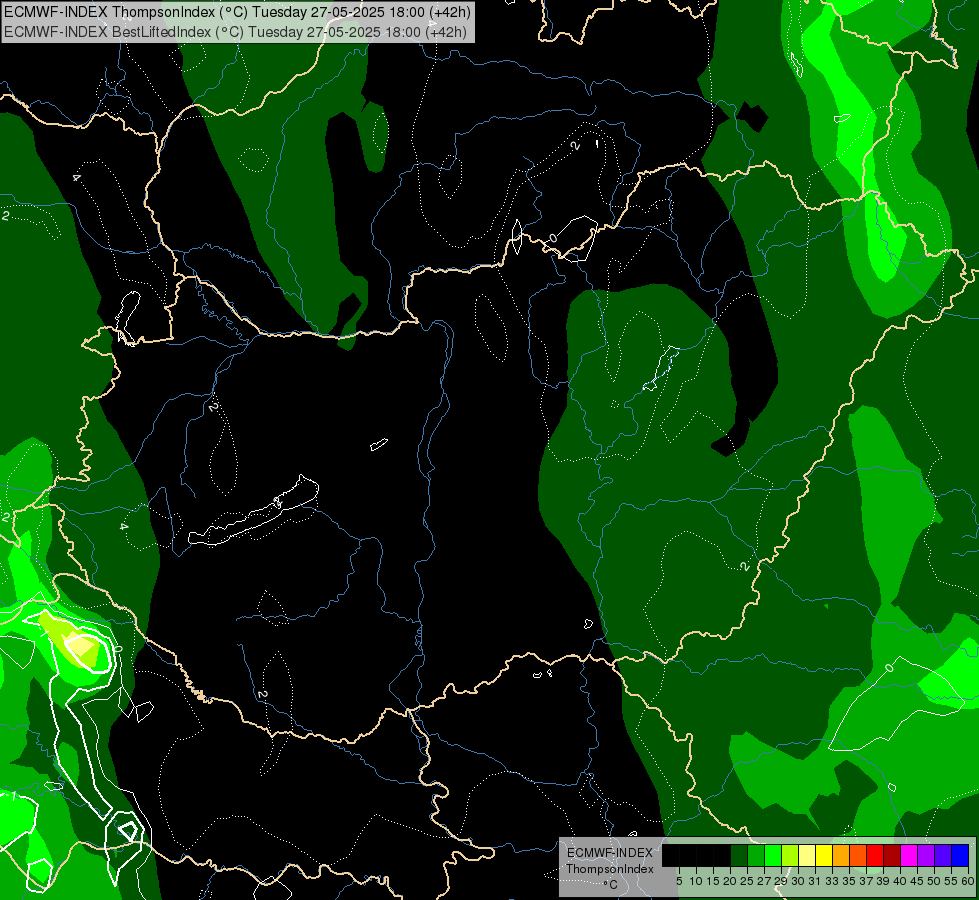This screenshot has height=900, width=979.
Task: Click the legend tick value '30'
Action: coord(798,881)
